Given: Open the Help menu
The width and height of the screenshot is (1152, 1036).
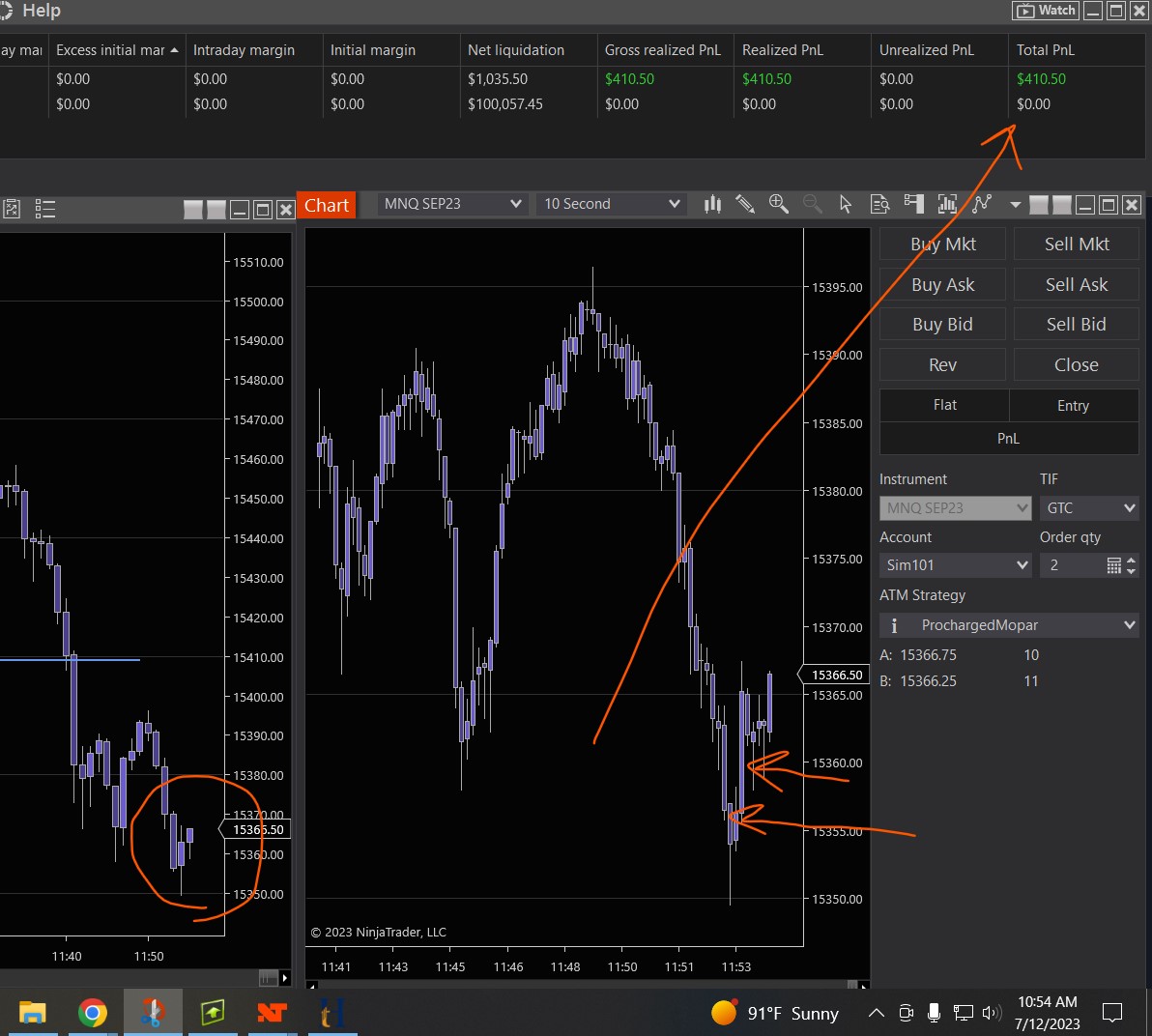Looking at the screenshot, I should pos(41,11).
